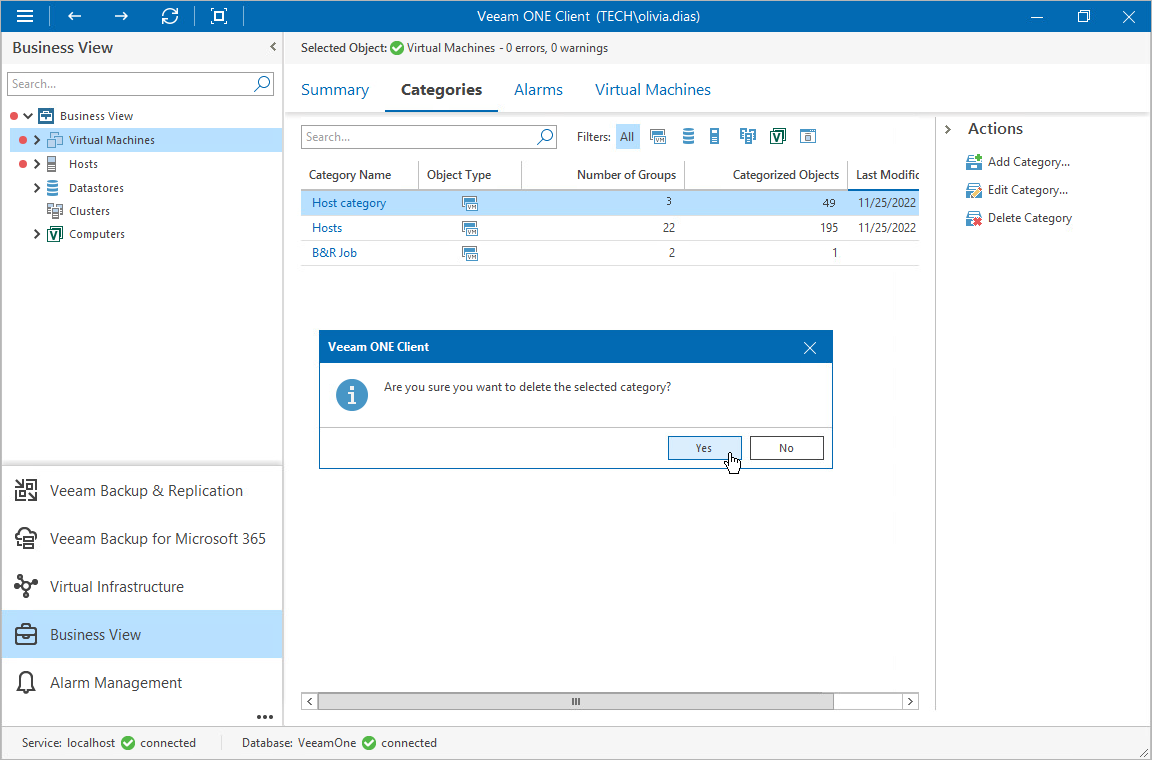The height and width of the screenshot is (760, 1152).
Task: Open the Host category link
Action: 349,203
